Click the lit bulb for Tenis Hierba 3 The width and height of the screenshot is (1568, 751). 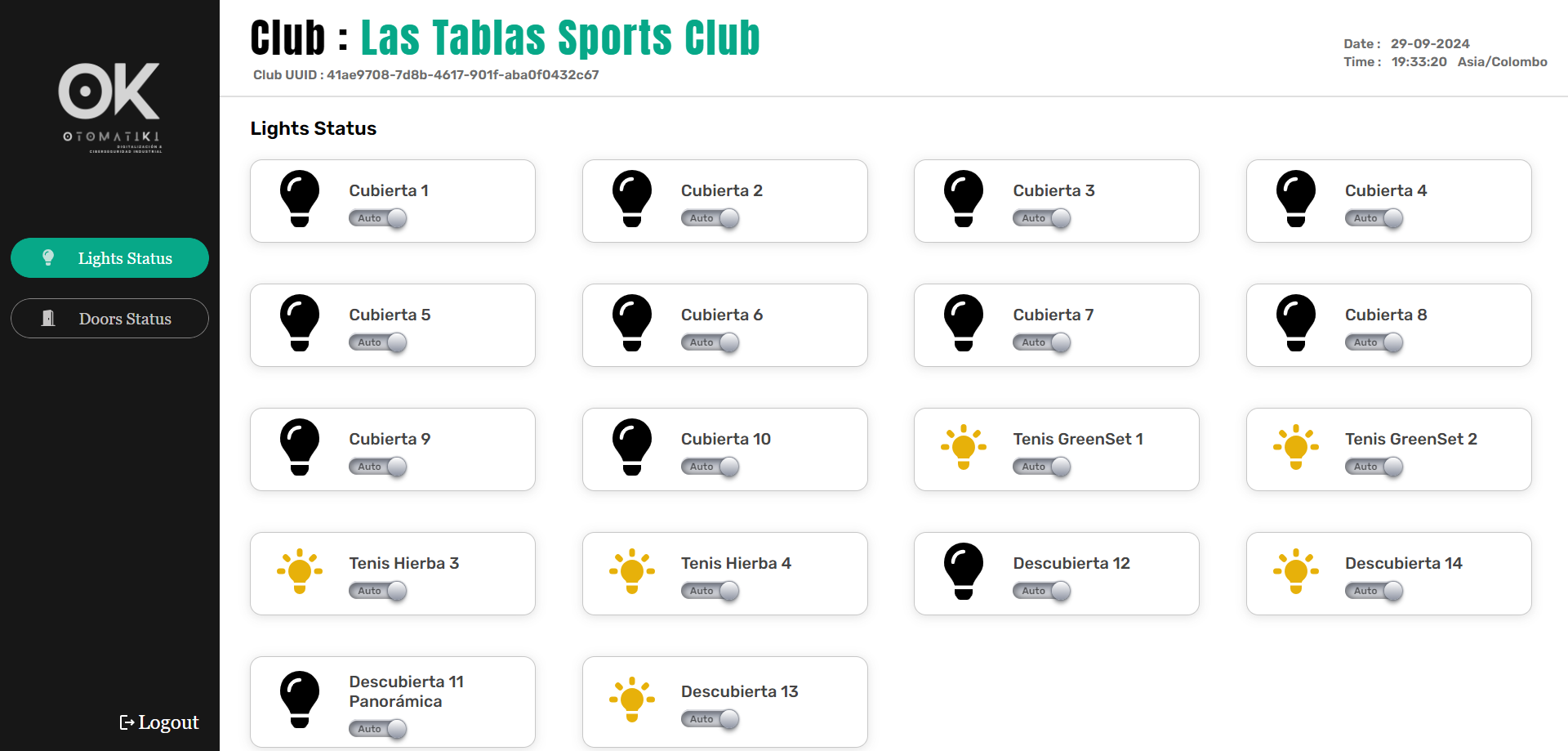click(300, 571)
